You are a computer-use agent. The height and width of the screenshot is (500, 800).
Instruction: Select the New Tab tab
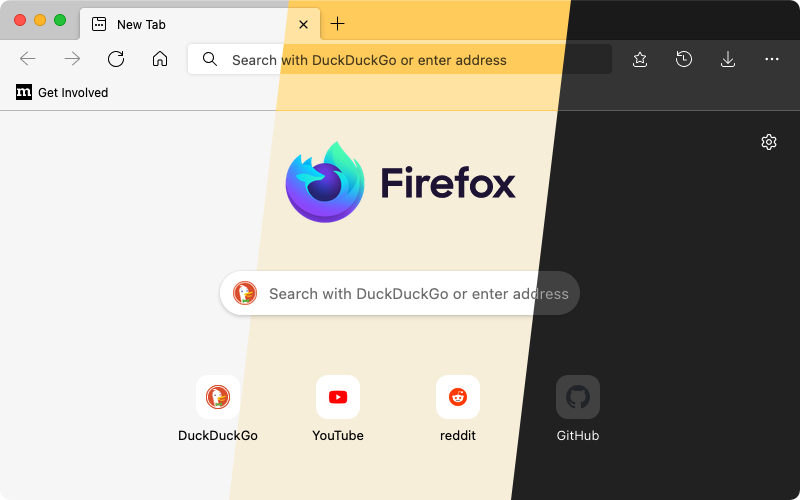coord(200,24)
